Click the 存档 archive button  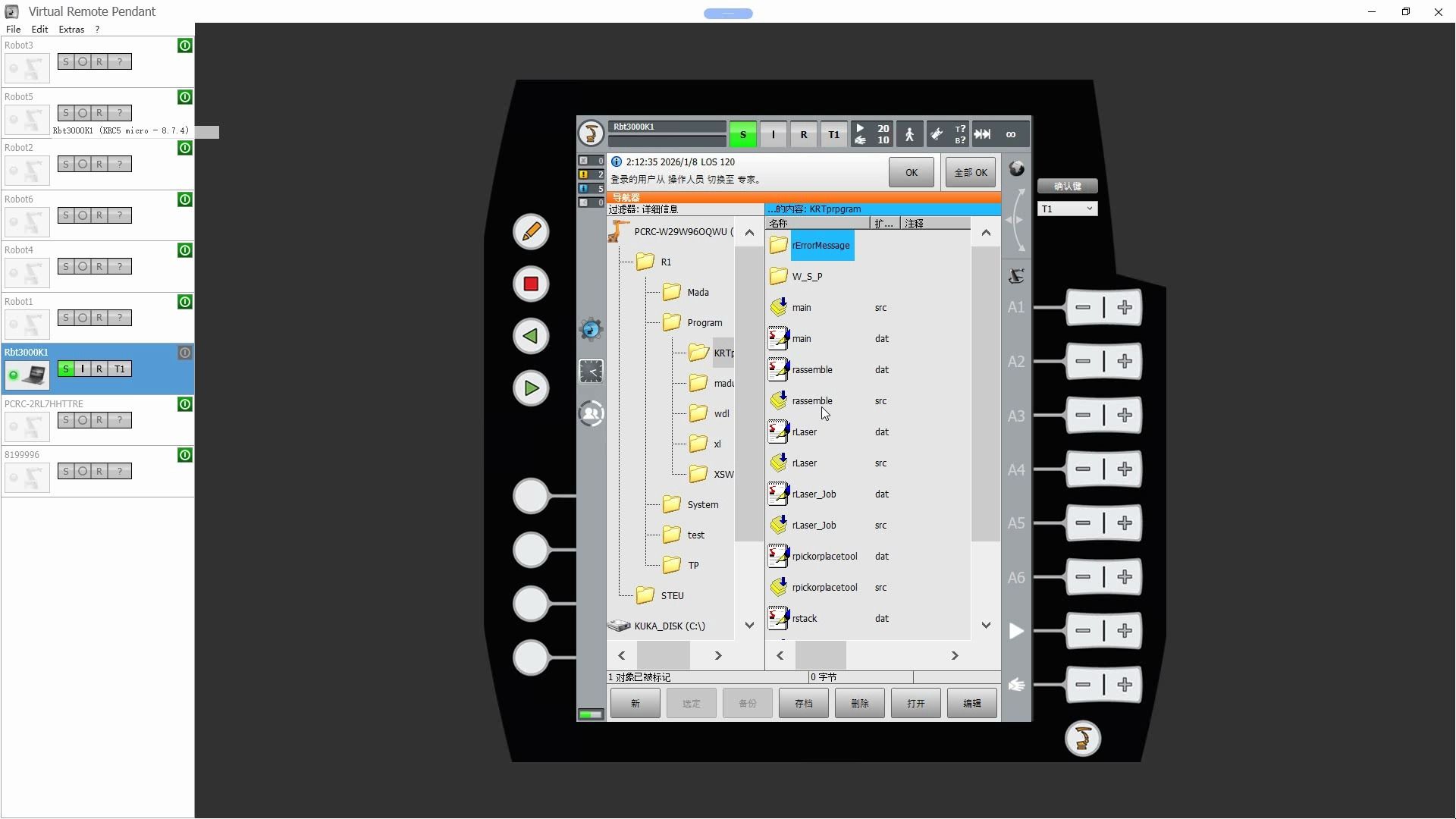coord(804,704)
